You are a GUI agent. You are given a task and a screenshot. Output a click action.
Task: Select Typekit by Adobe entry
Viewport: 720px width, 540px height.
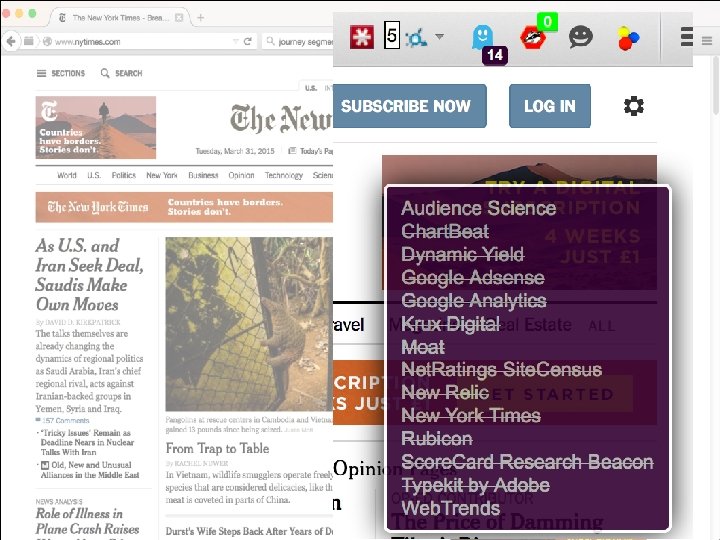[x=475, y=485]
